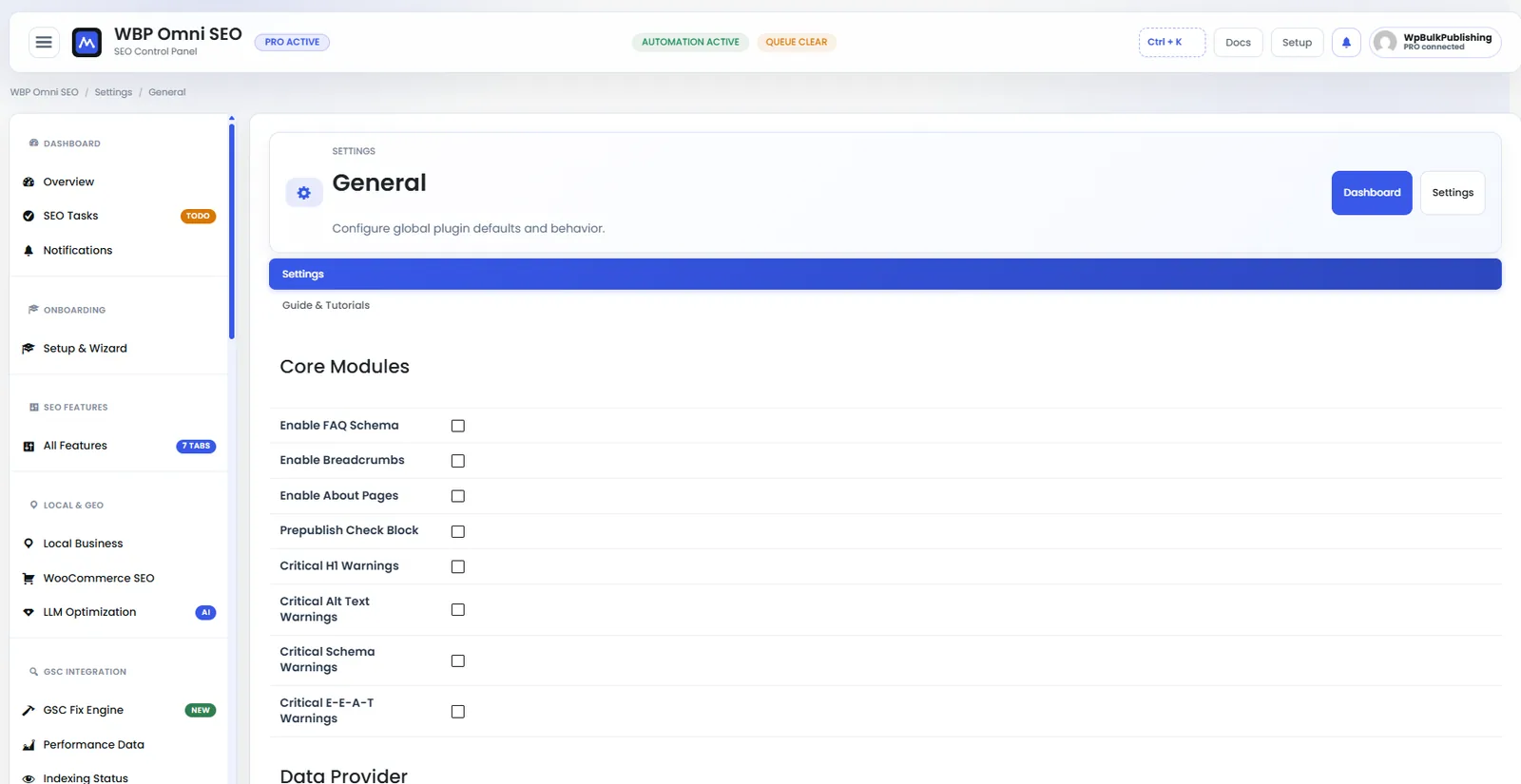Open WpBulkPublishing account menu

pyautogui.click(x=1435, y=42)
